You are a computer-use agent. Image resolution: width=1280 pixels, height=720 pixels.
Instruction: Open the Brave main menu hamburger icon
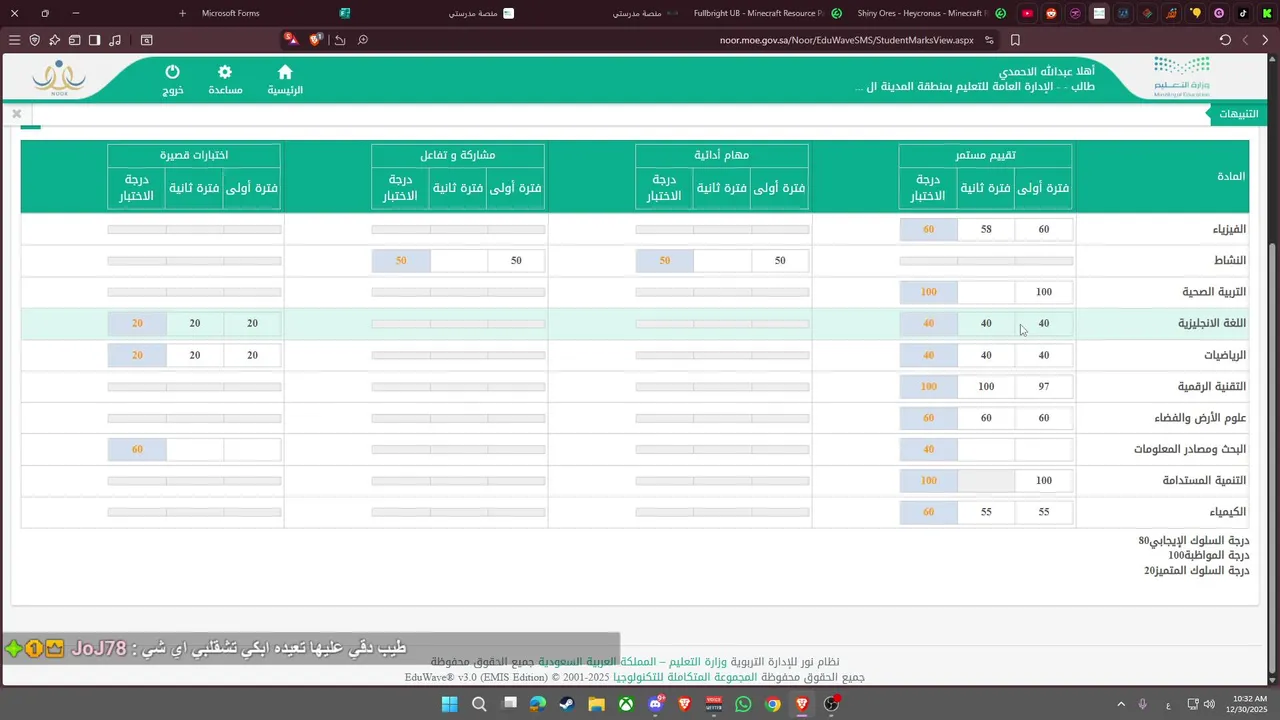point(14,40)
